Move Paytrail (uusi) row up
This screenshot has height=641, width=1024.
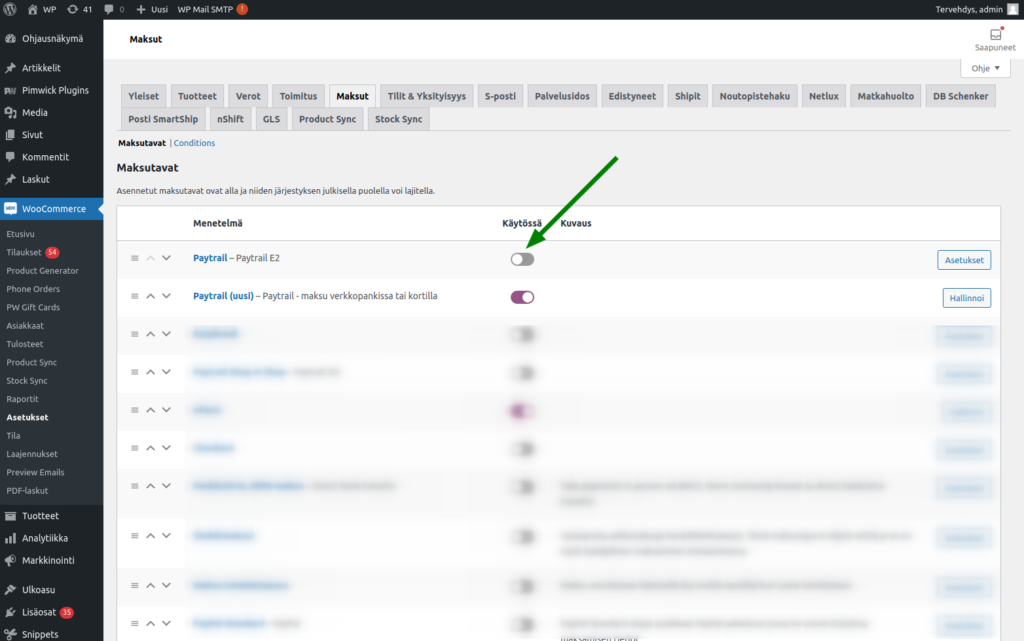point(151,296)
